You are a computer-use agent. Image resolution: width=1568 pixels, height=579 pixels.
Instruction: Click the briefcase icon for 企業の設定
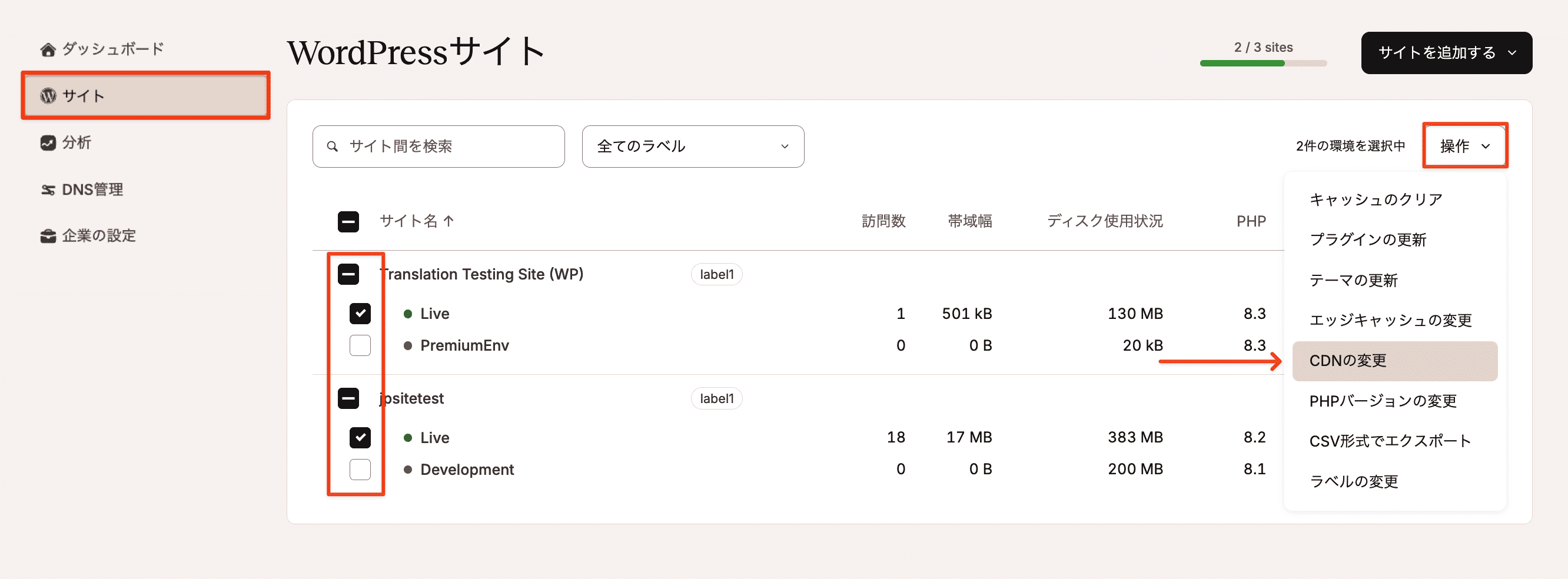pyautogui.click(x=48, y=236)
